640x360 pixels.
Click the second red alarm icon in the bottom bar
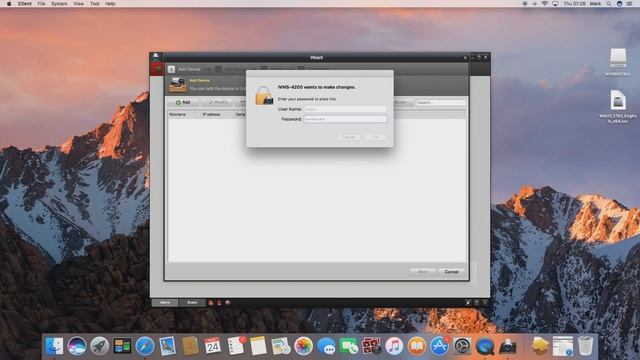tap(219, 303)
